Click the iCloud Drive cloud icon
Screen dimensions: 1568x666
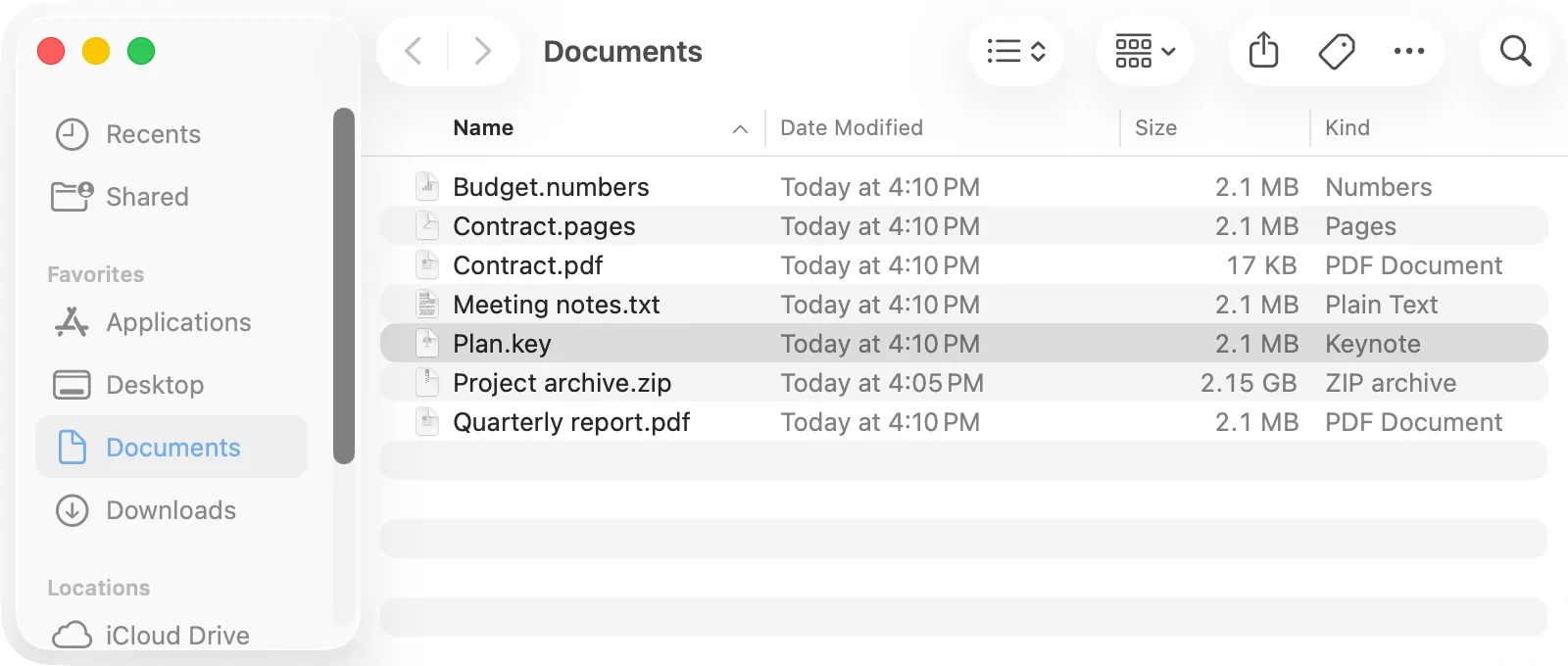72,636
